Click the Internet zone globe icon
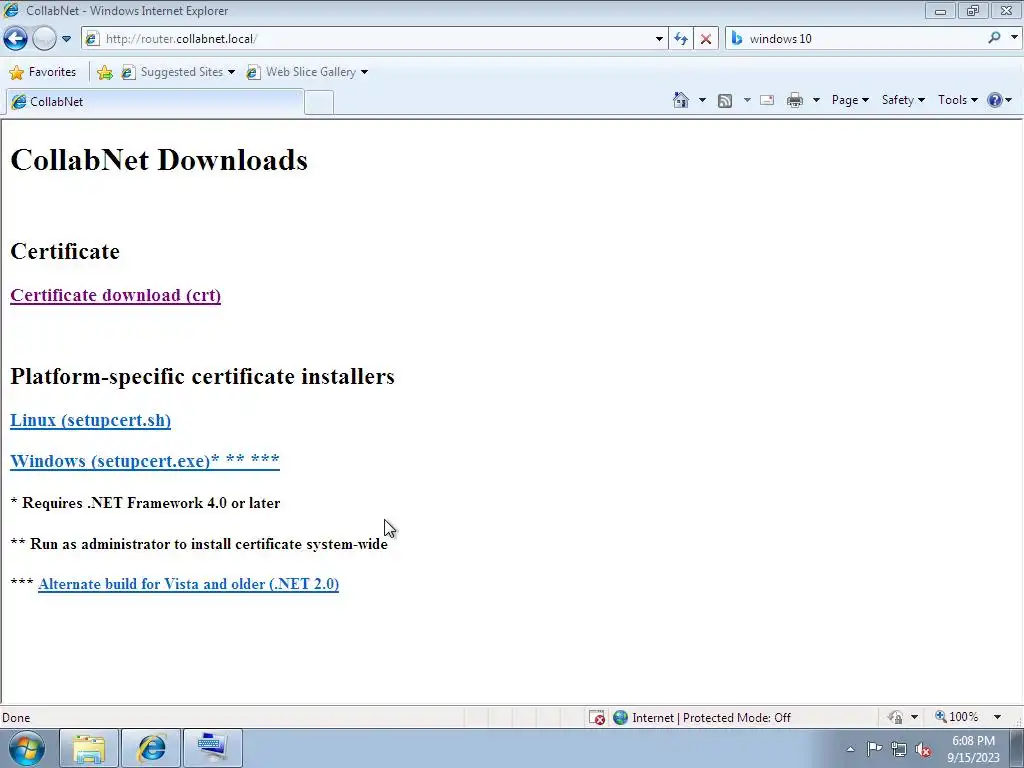This screenshot has width=1024, height=768. tap(620, 718)
